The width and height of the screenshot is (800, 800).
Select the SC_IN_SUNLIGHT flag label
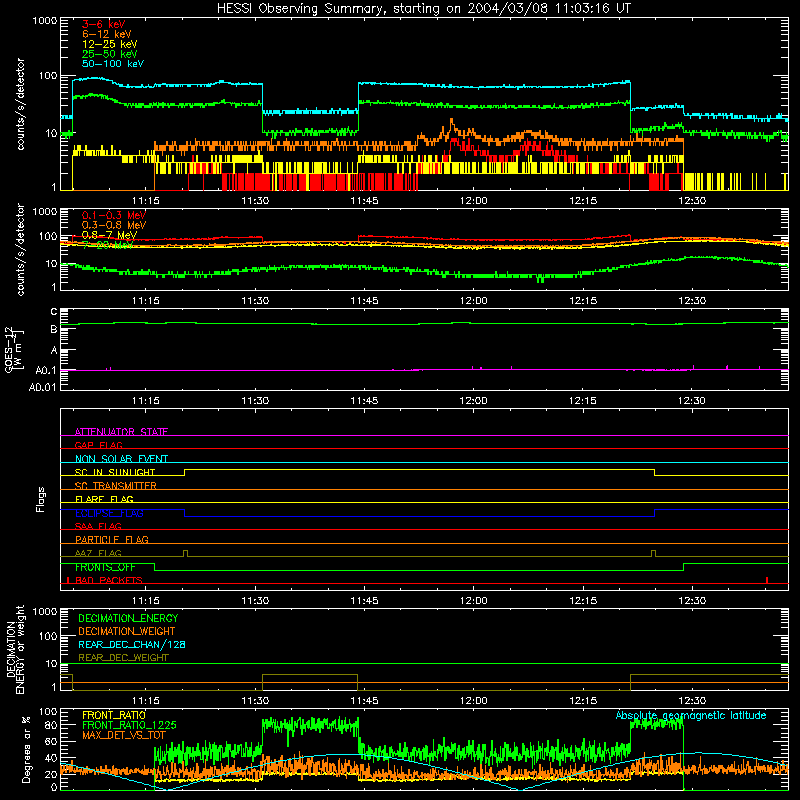(x=115, y=472)
